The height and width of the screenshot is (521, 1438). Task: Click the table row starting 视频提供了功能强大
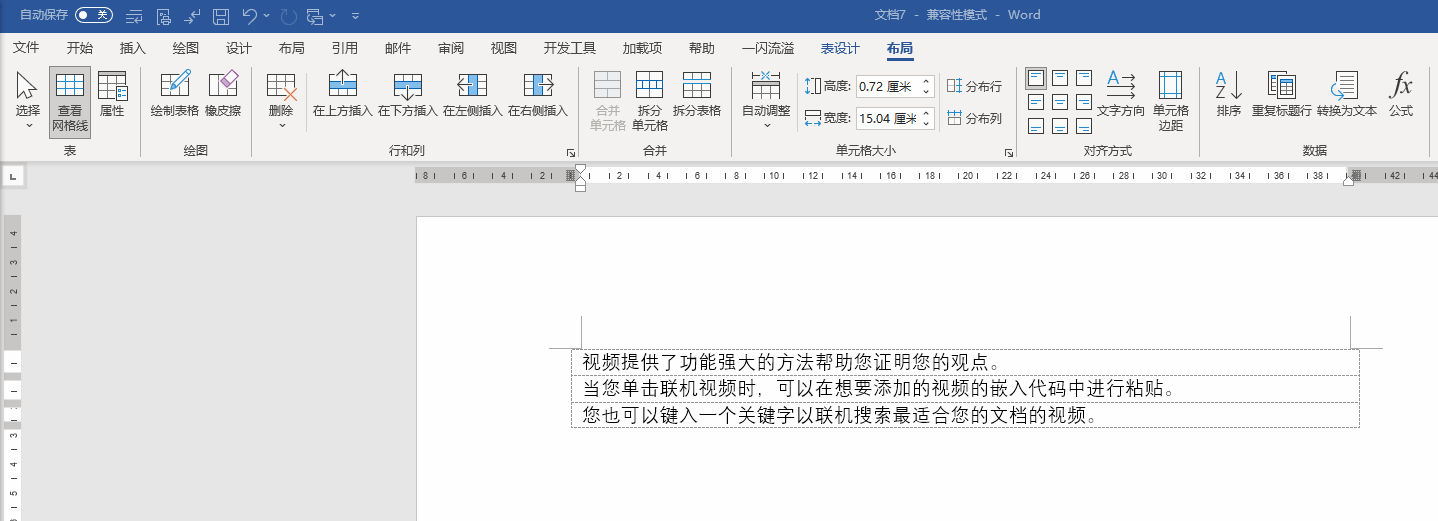click(965, 362)
